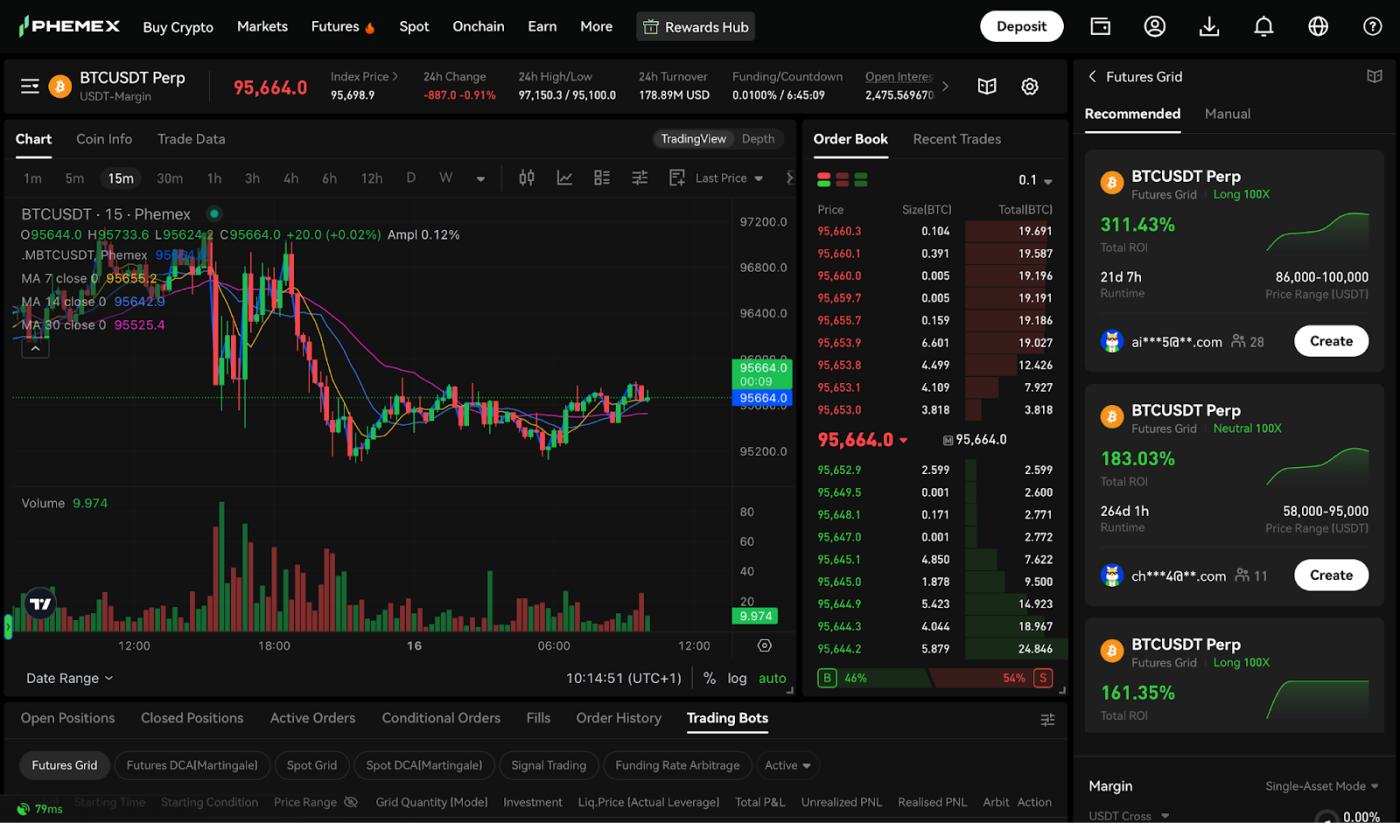Open the globe language selector icon
Screen dimensions: 1400x823
tap(1317, 26)
